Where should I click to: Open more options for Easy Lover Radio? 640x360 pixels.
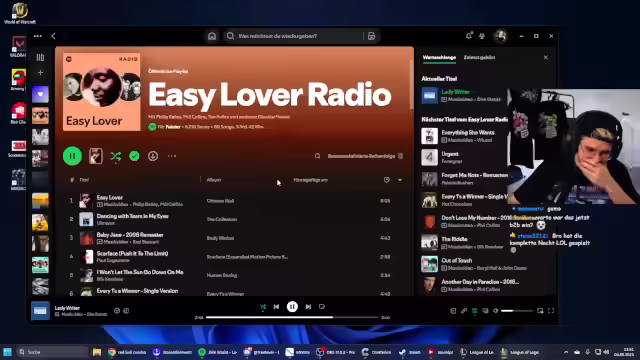pyautogui.click(x=172, y=156)
